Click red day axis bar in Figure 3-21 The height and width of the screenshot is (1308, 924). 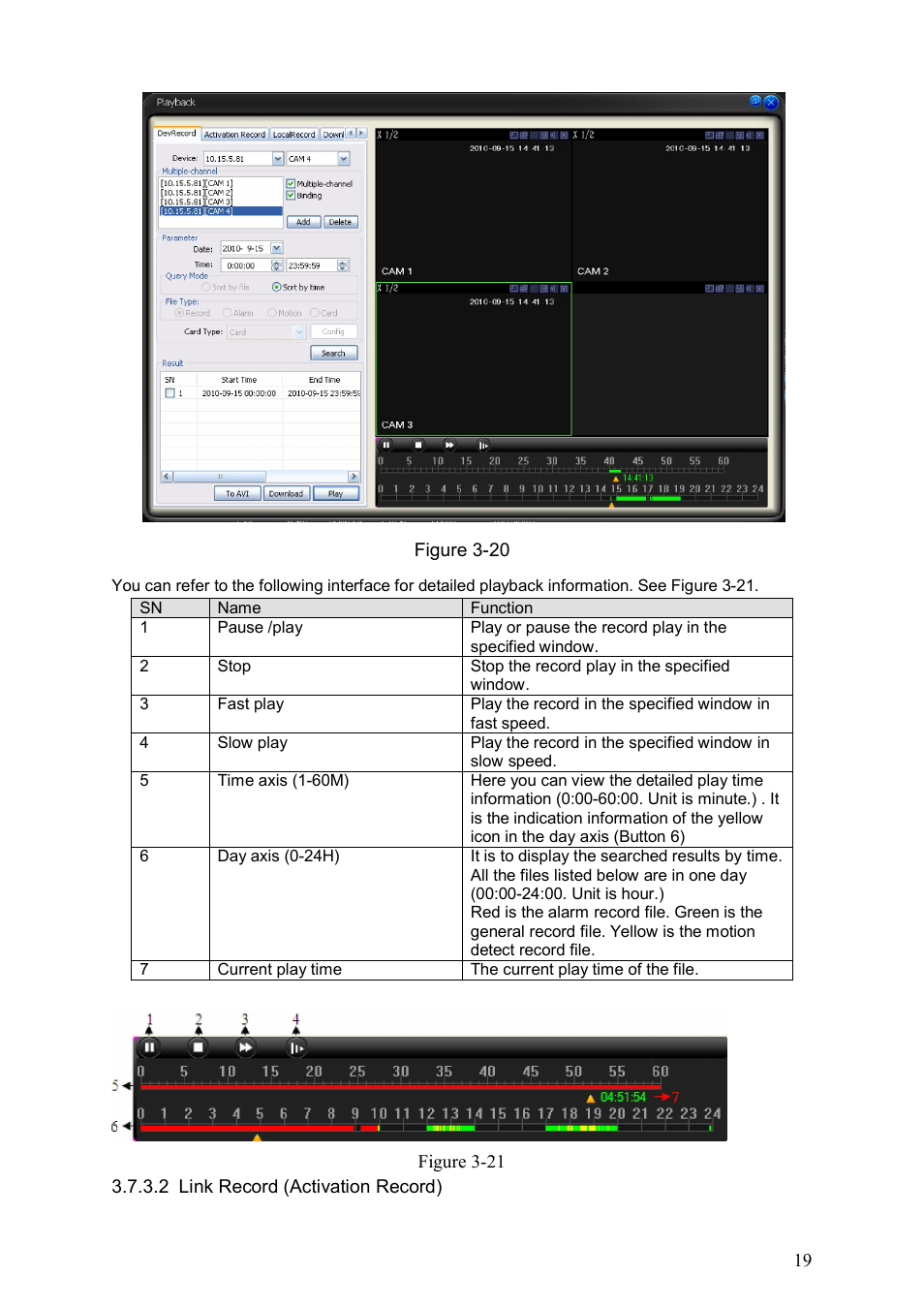click(x=246, y=1128)
